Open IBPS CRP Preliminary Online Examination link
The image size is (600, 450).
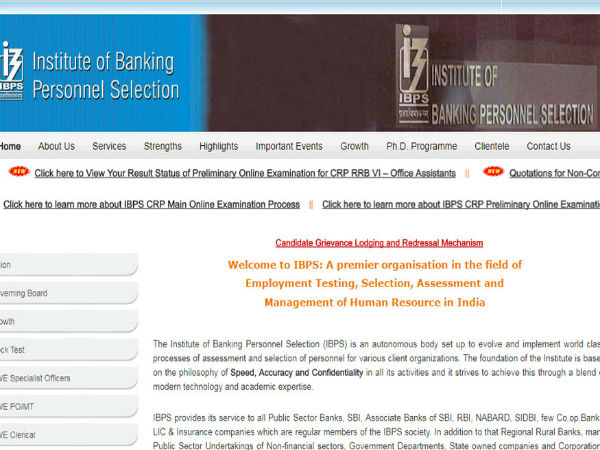[461, 205]
